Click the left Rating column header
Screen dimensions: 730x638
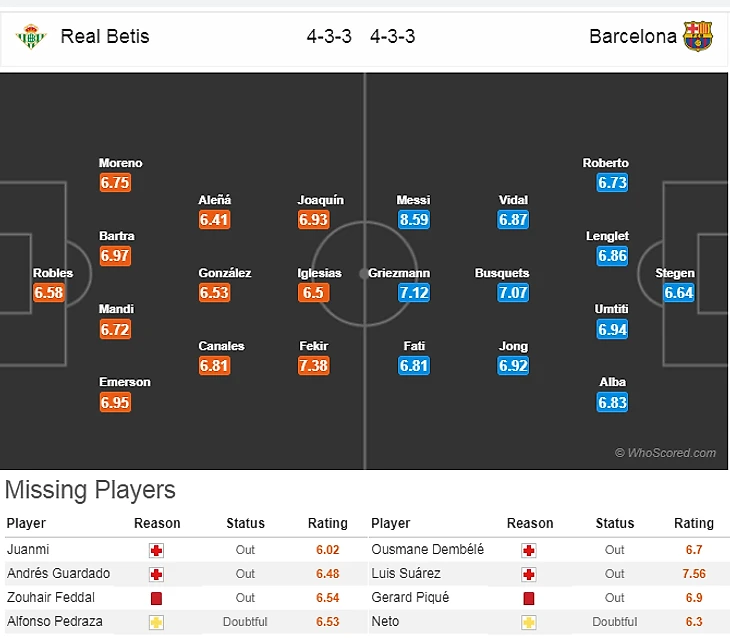point(327,523)
